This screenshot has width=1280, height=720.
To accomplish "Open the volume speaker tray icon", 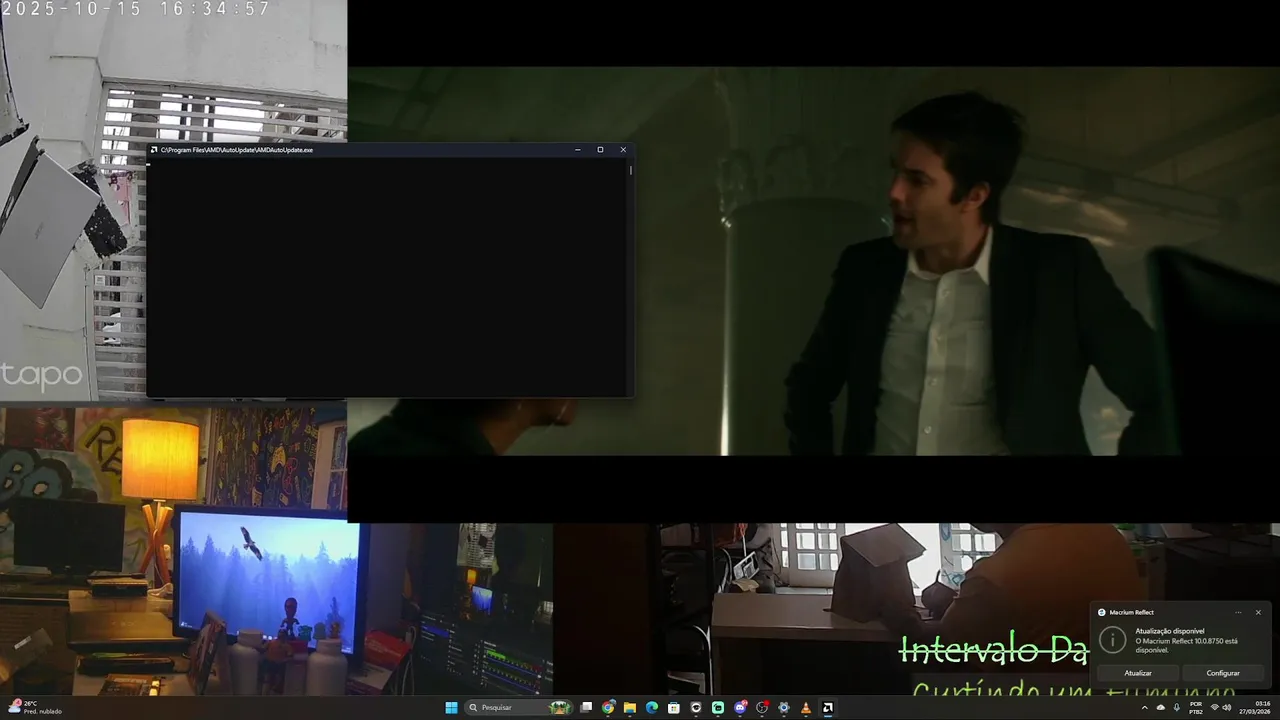I will [1227, 708].
